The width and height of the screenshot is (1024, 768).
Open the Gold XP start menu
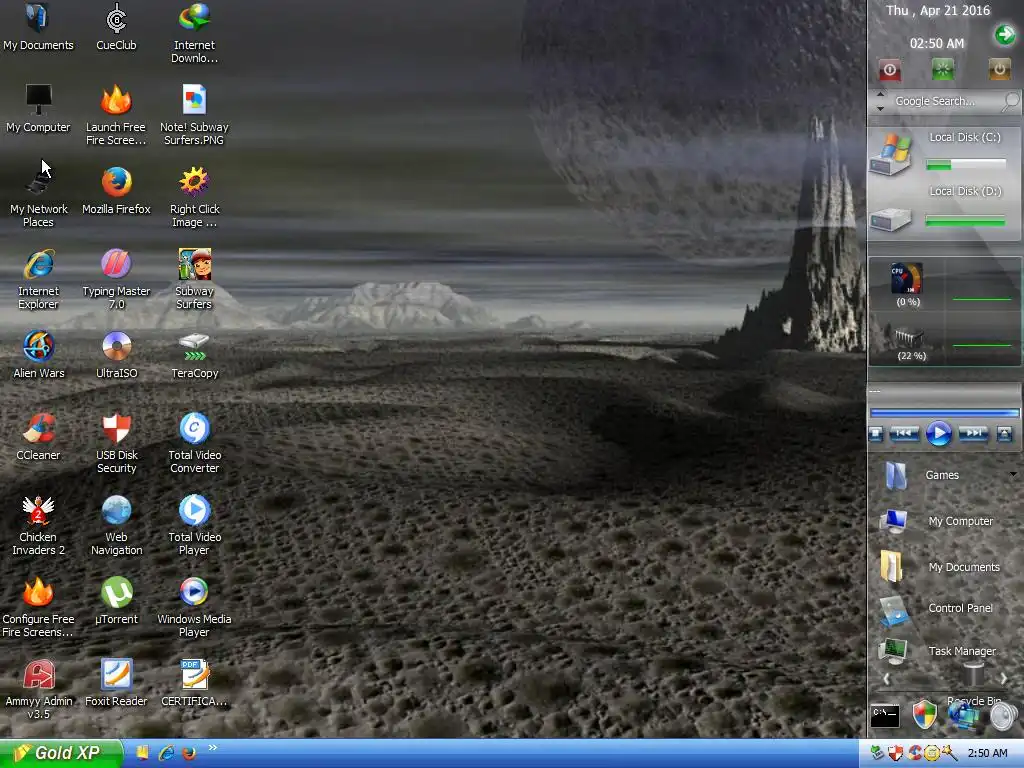pyautogui.click(x=61, y=753)
